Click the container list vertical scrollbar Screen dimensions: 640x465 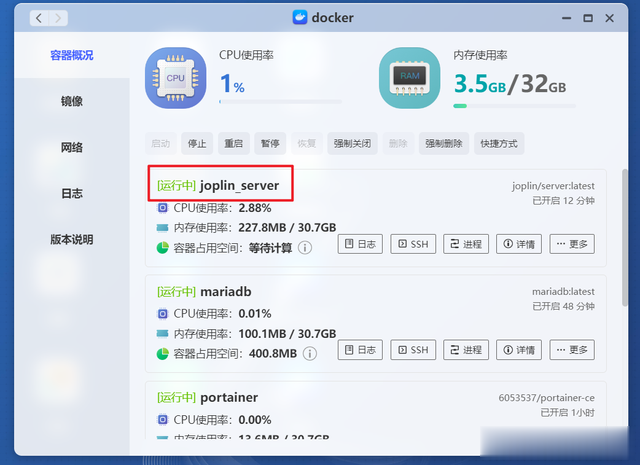(624, 238)
